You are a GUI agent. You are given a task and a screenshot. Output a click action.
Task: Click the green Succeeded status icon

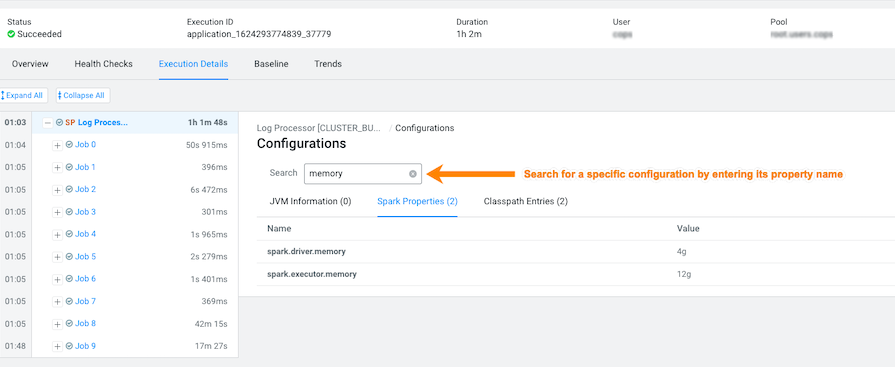(x=11, y=34)
